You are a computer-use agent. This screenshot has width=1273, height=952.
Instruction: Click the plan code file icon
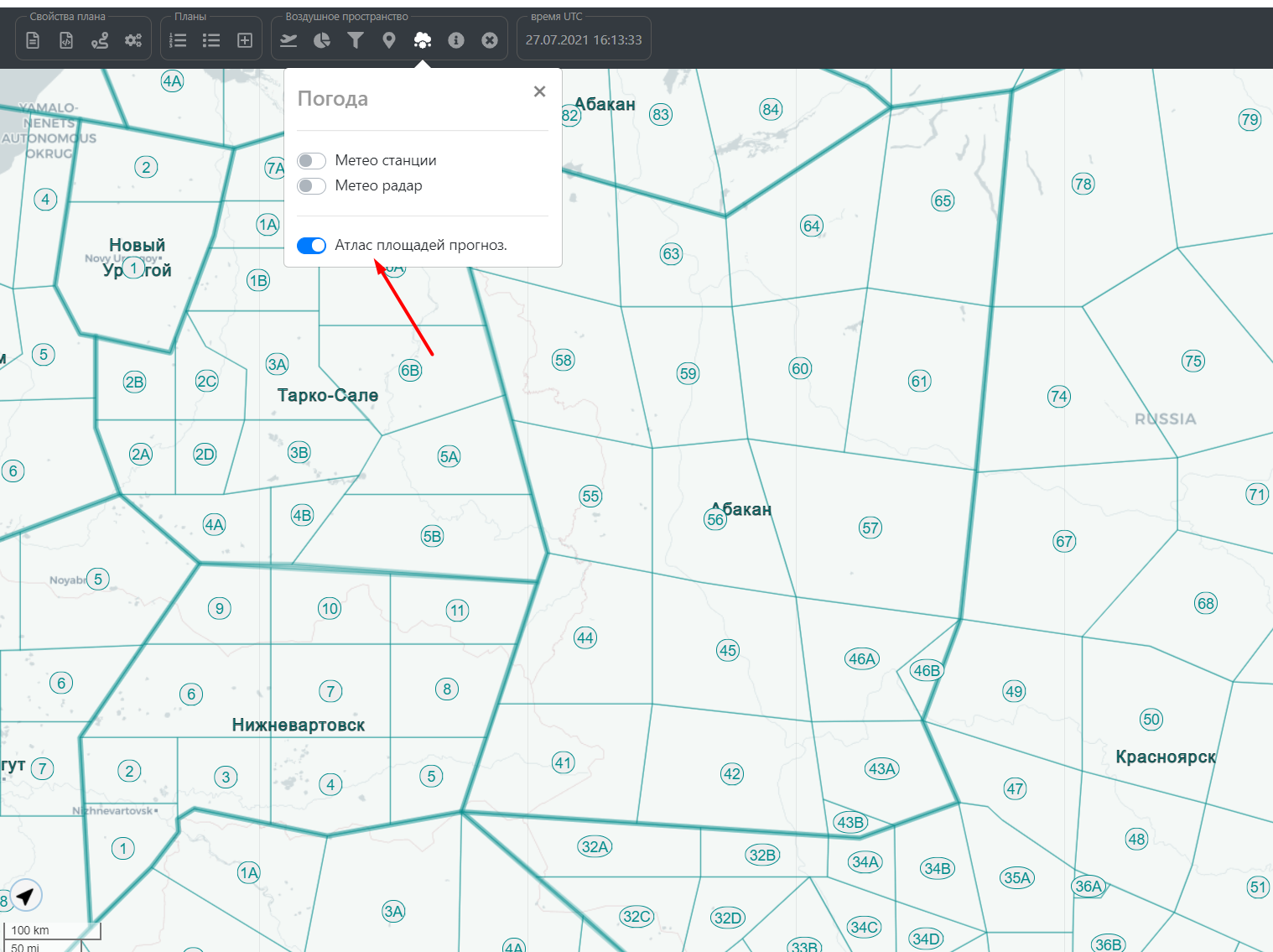[x=66, y=40]
